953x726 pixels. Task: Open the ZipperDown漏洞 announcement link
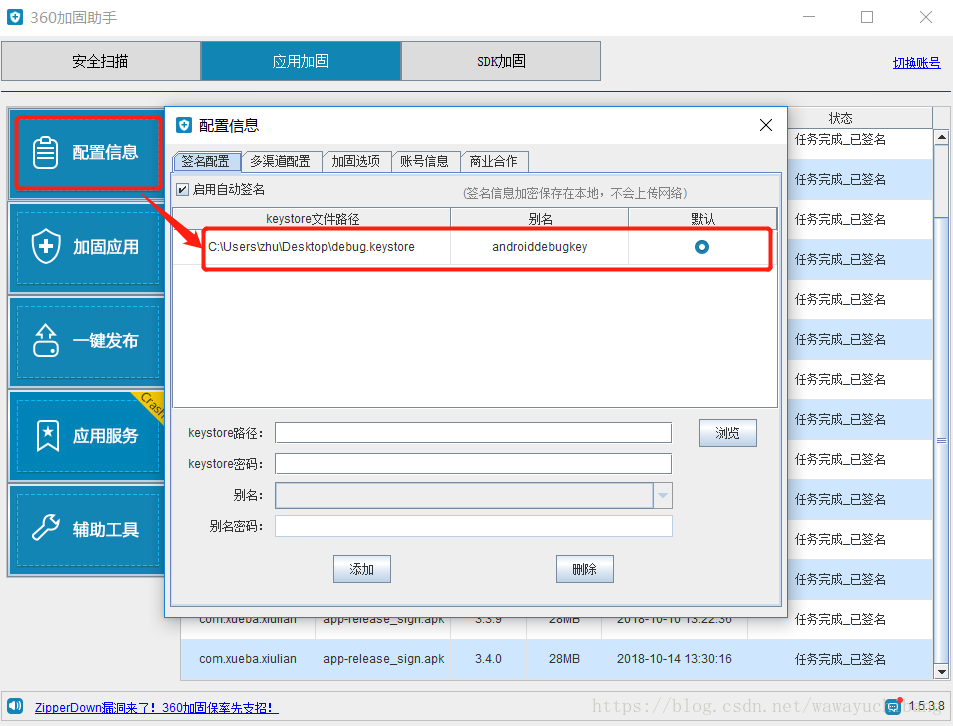(x=157, y=707)
